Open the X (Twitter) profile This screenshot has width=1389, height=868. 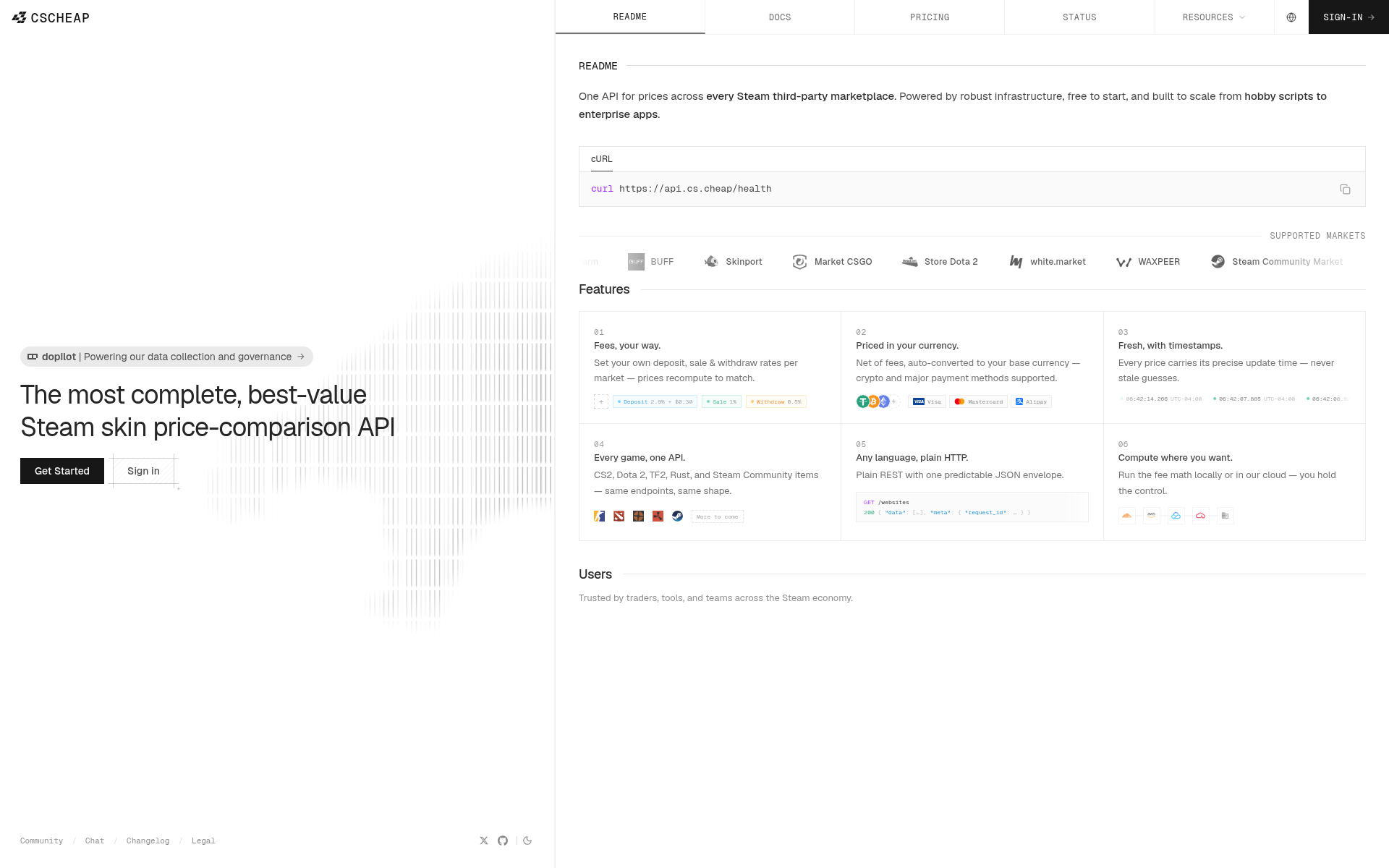tap(484, 841)
